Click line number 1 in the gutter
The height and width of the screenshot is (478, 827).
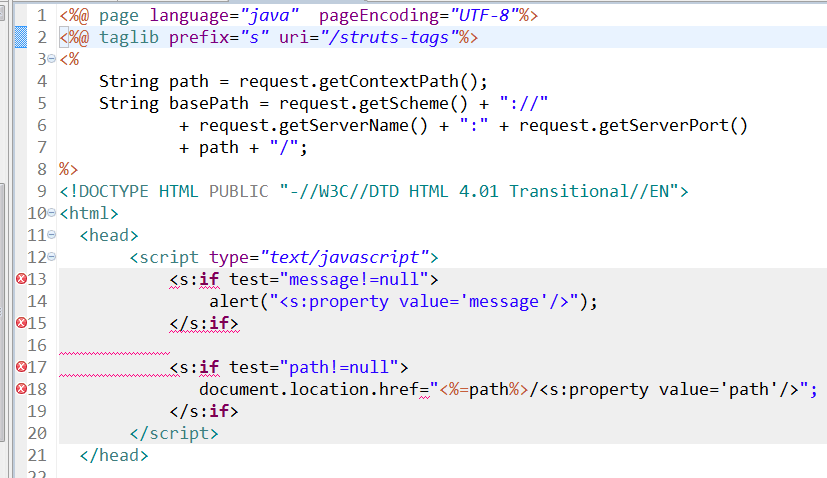(42, 15)
